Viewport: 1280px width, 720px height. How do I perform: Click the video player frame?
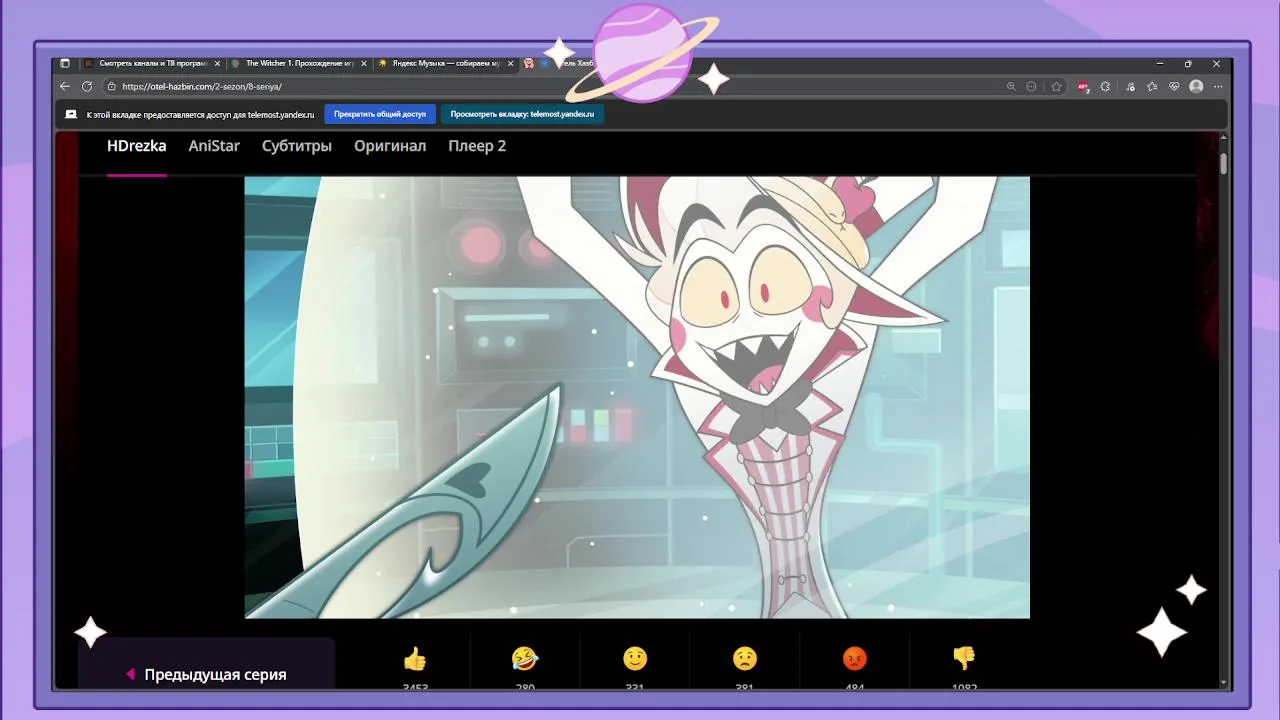point(637,397)
